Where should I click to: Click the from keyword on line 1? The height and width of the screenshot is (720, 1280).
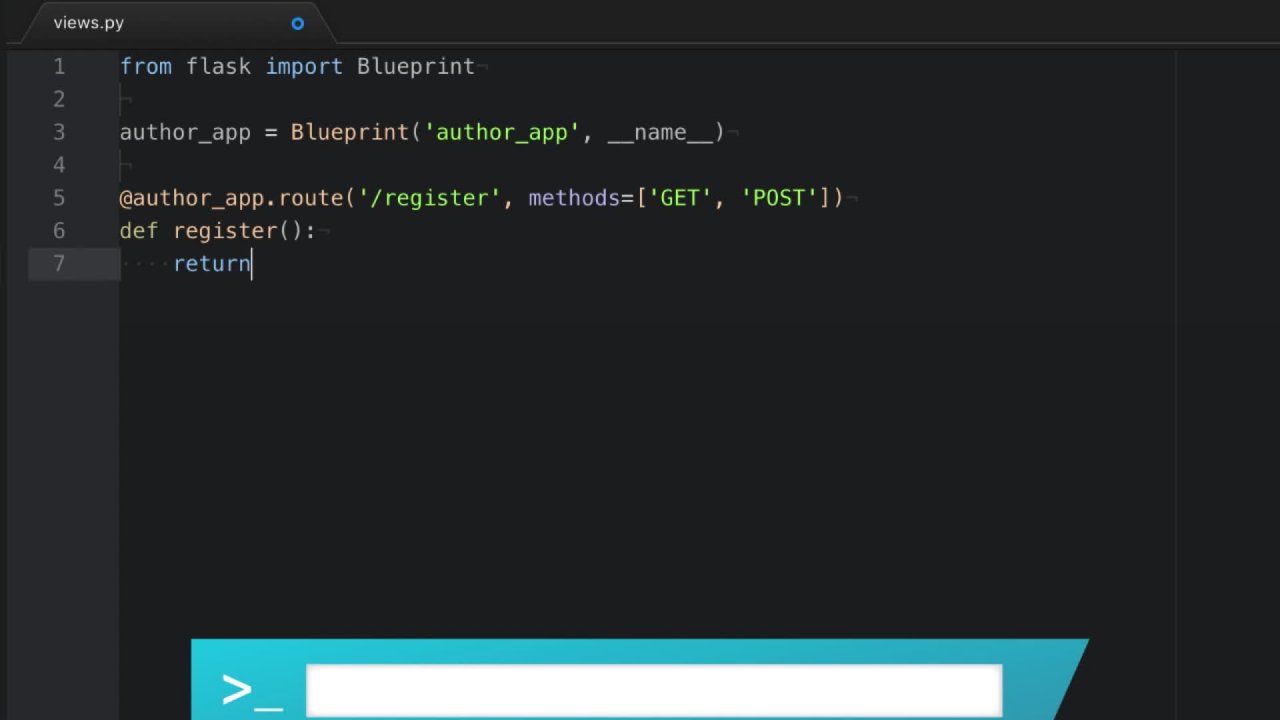[146, 66]
